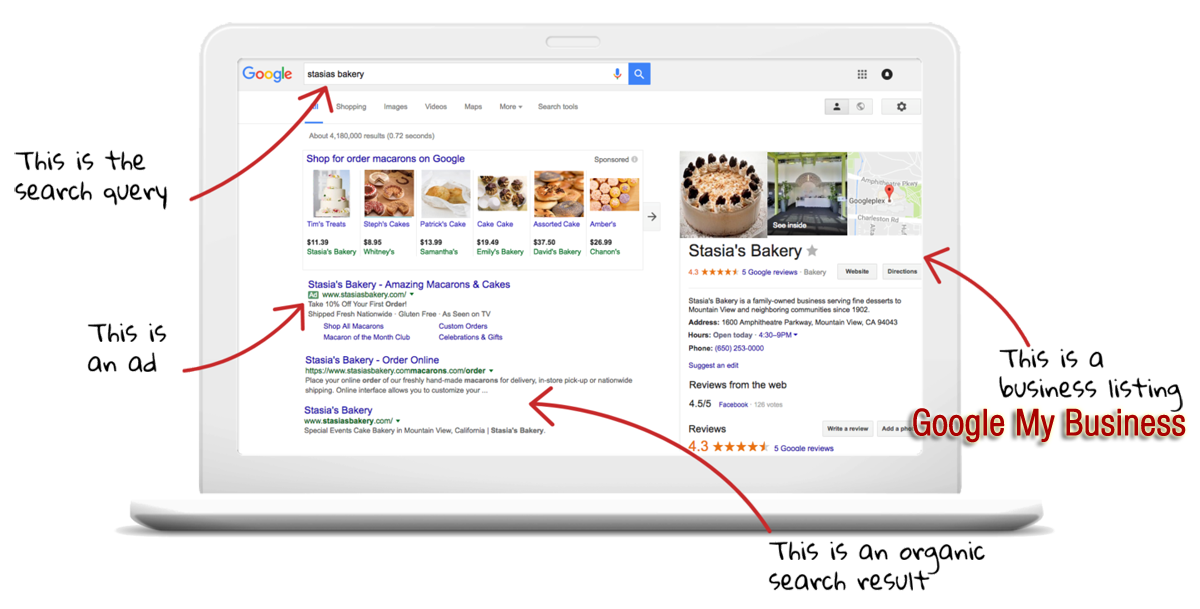Expand the More search menu

(511, 107)
